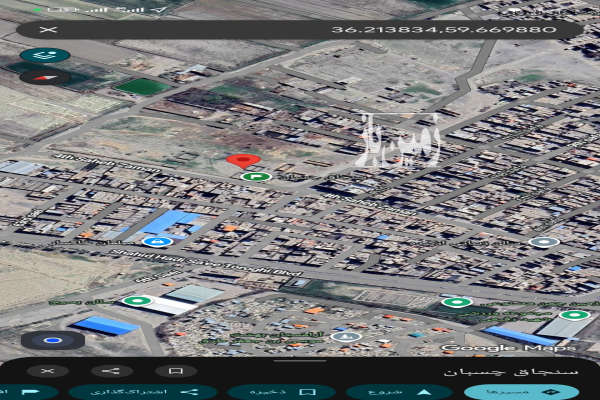Tap the green marker beside the red pin
The image size is (600, 400).
click(x=256, y=177)
